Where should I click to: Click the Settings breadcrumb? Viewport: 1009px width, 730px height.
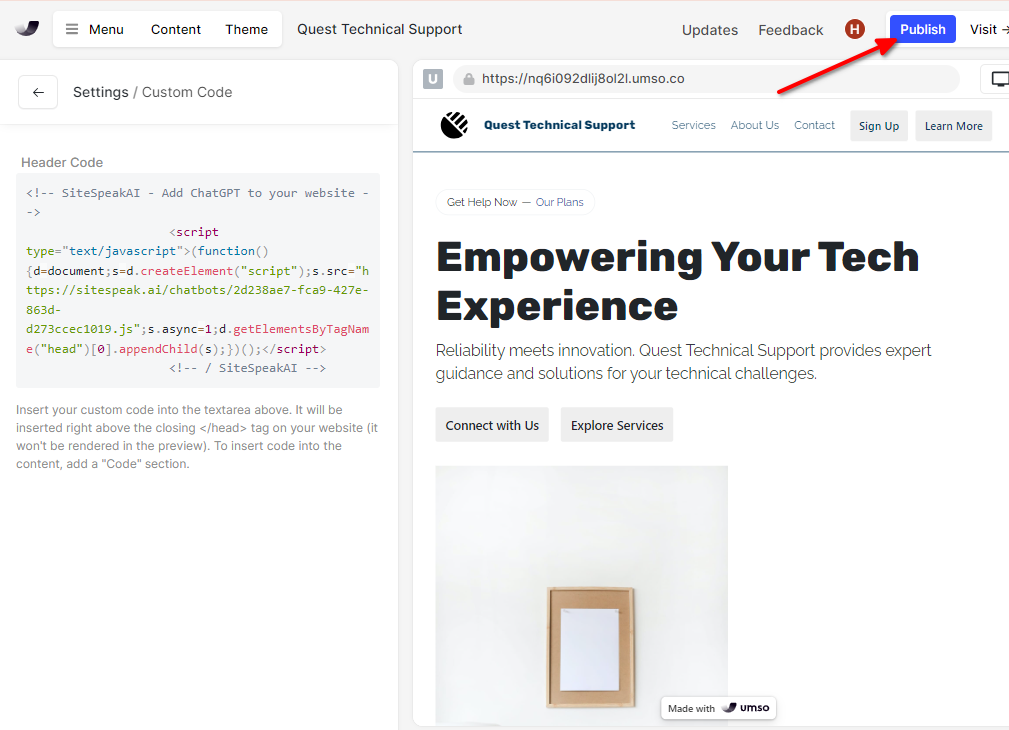[100, 92]
